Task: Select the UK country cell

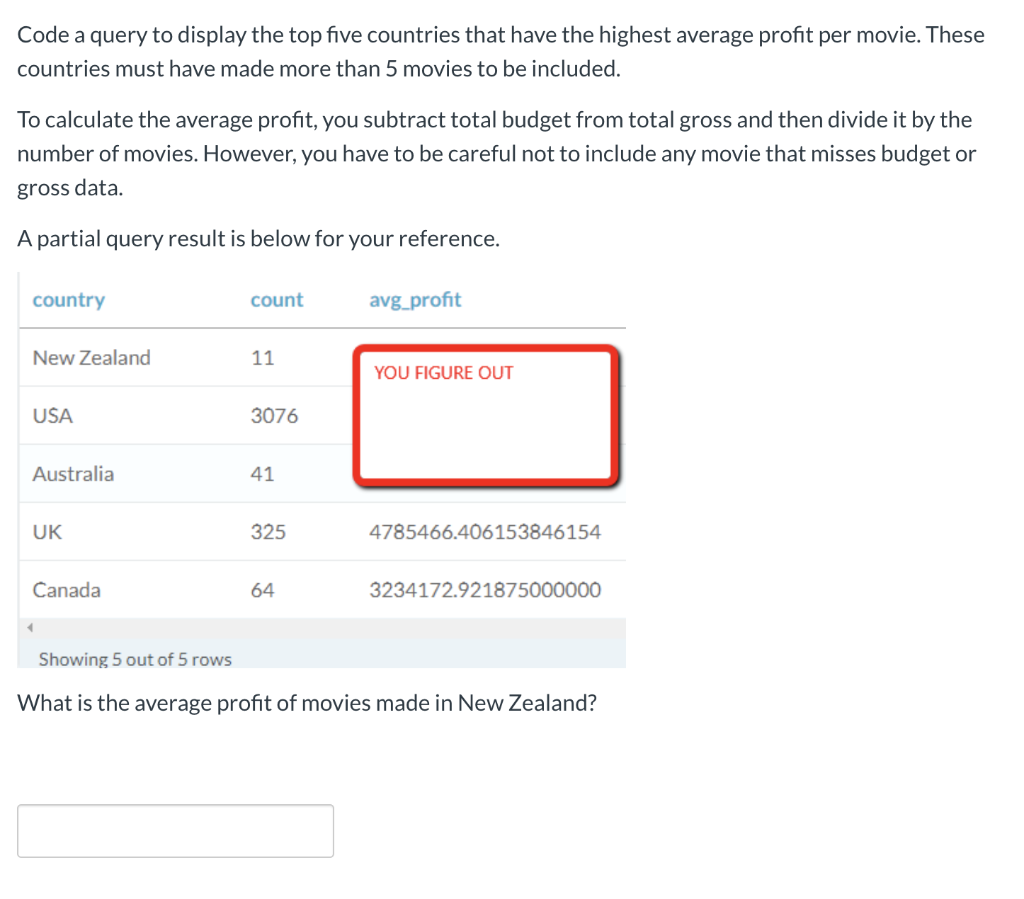Action: [47, 532]
